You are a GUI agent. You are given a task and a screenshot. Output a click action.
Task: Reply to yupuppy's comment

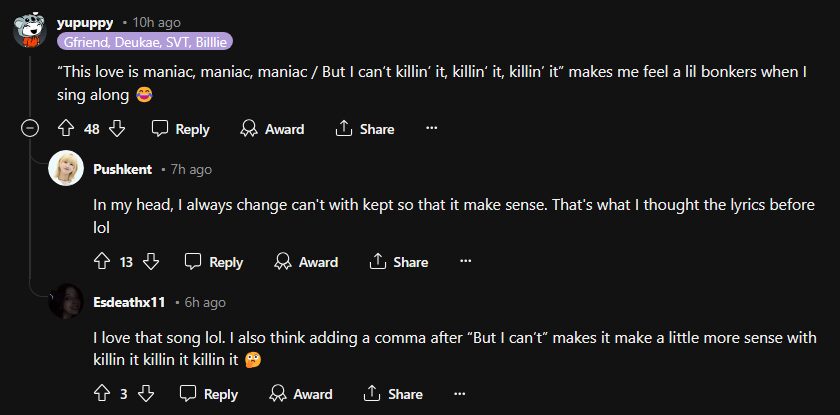coord(181,129)
